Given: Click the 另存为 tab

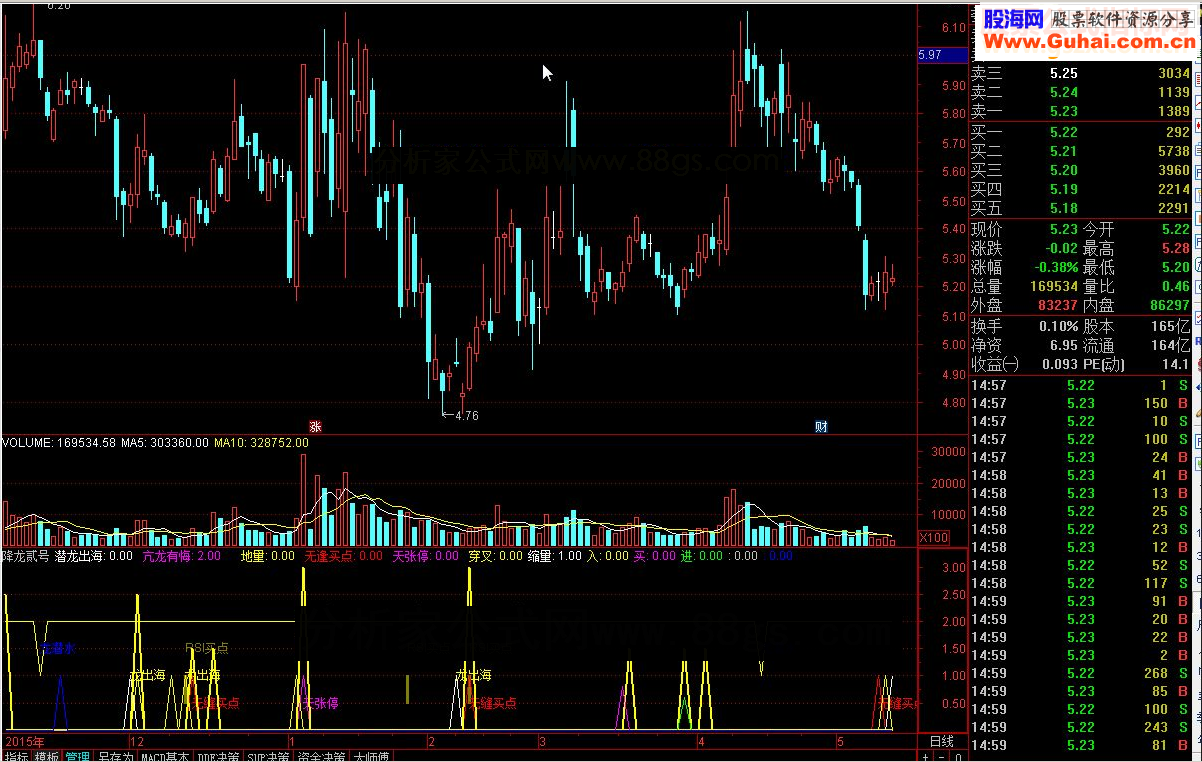Looking at the screenshot, I should point(115,757).
